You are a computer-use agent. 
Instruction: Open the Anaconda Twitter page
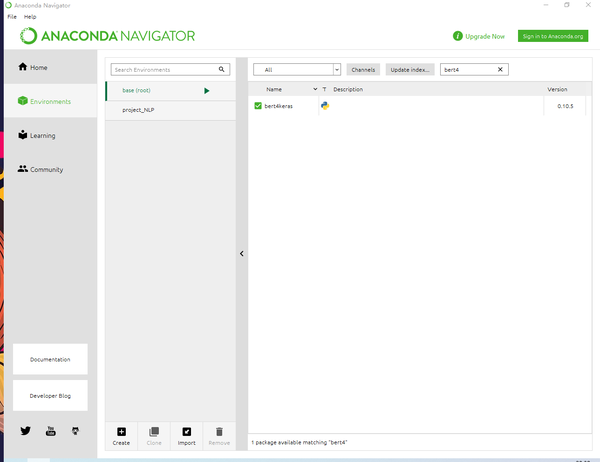click(x=26, y=431)
